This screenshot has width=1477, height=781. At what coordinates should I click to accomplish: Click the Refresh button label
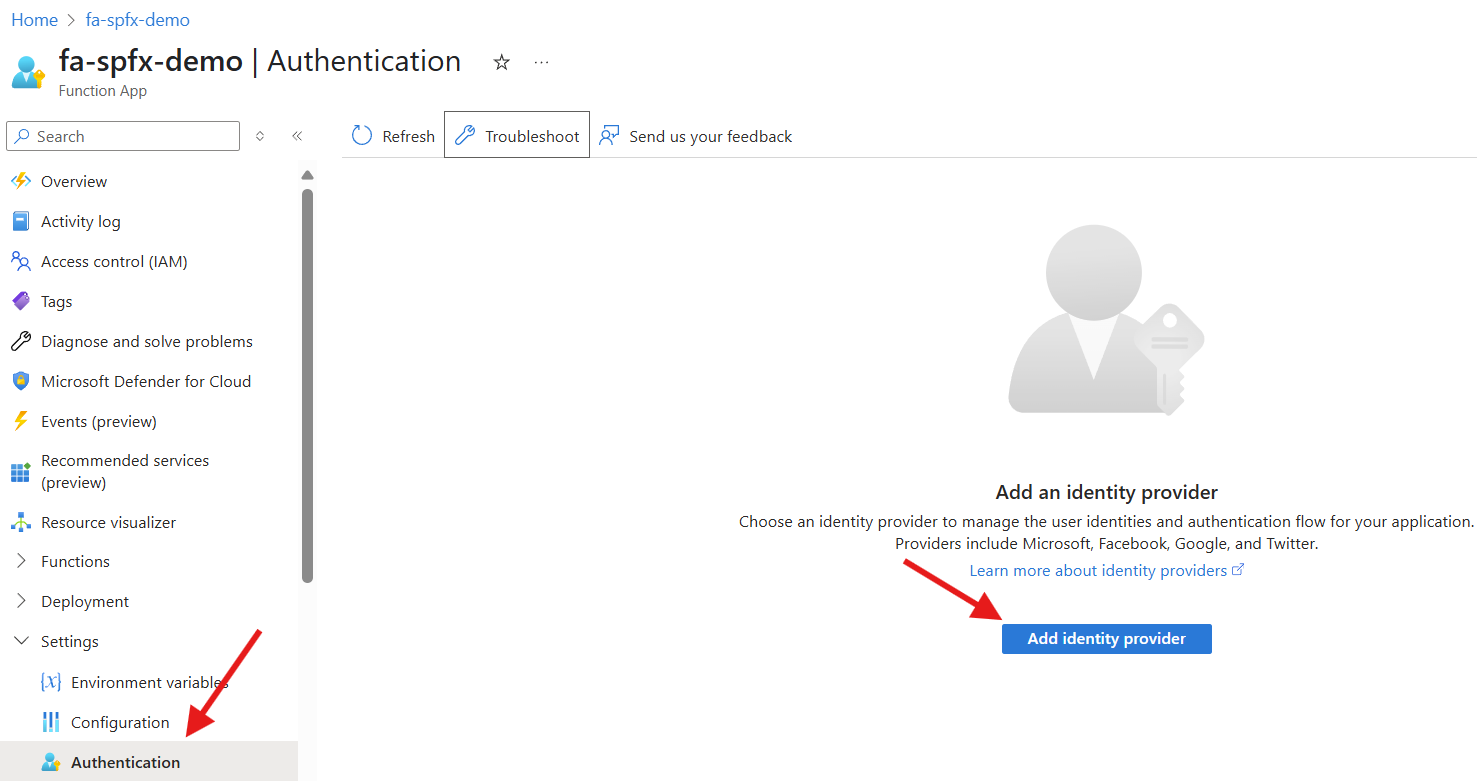[408, 136]
